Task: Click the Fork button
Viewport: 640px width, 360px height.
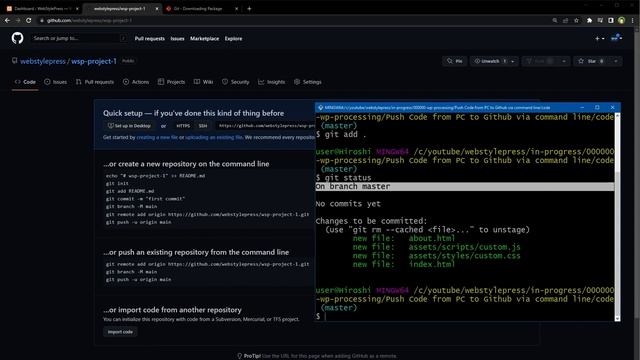Action: pos(540,61)
